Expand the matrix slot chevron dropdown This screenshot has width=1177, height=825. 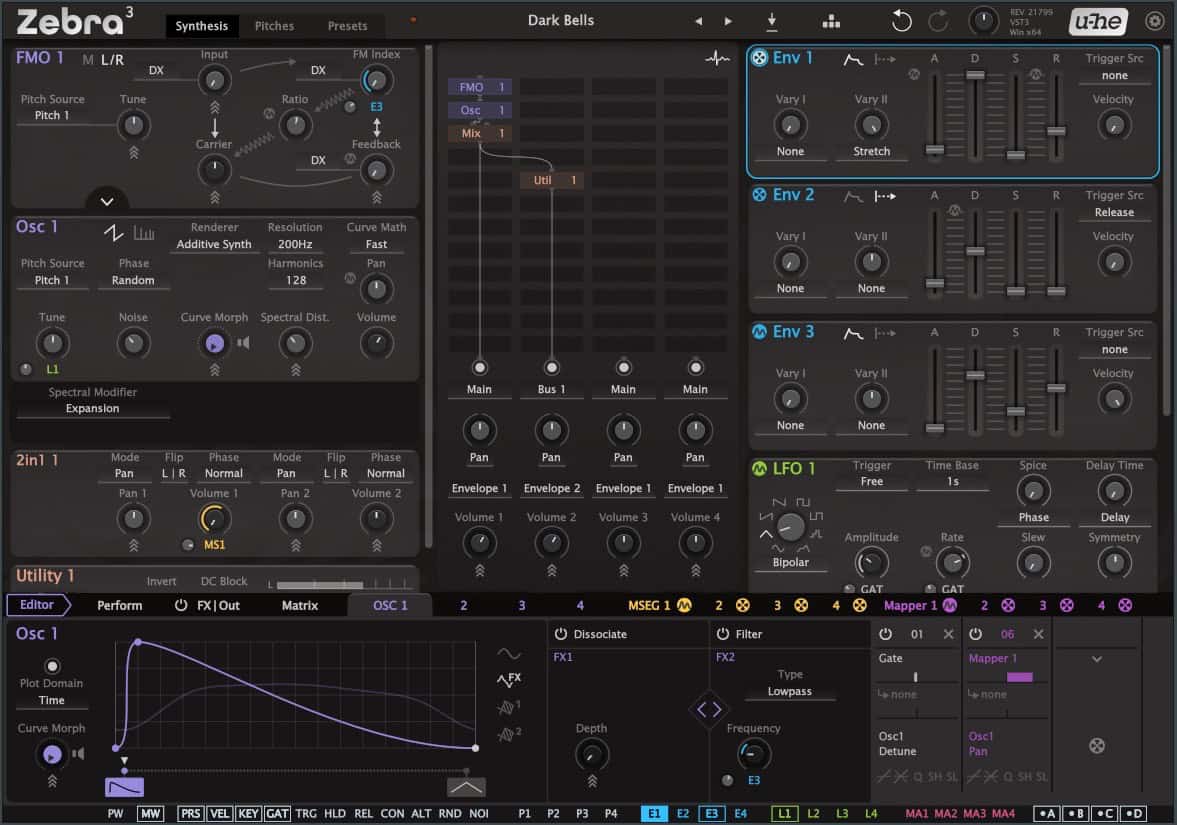[x=1097, y=659]
